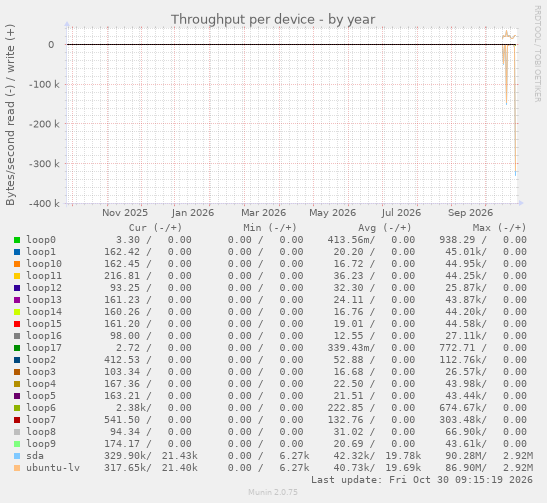Click the ubuntu-lv peach color swatch
547x503 pixels.
[x=17, y=468]
